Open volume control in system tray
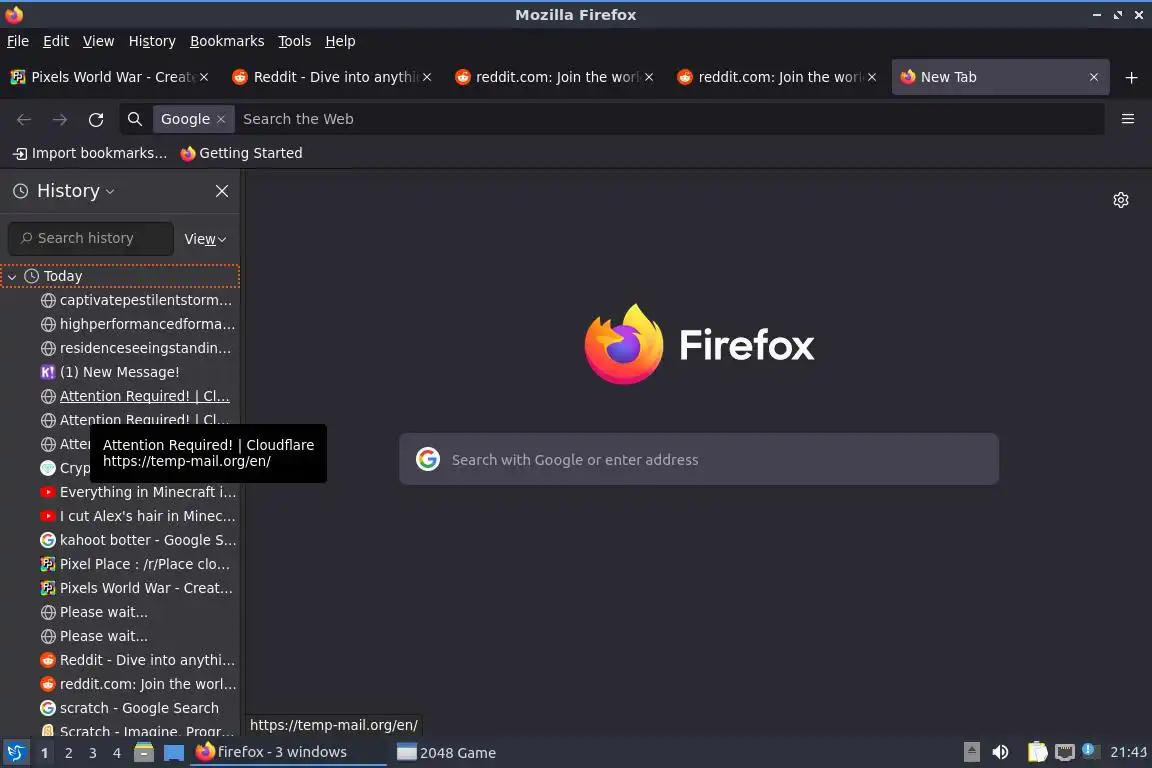The image size is (1152, 768). point(1000,752)
